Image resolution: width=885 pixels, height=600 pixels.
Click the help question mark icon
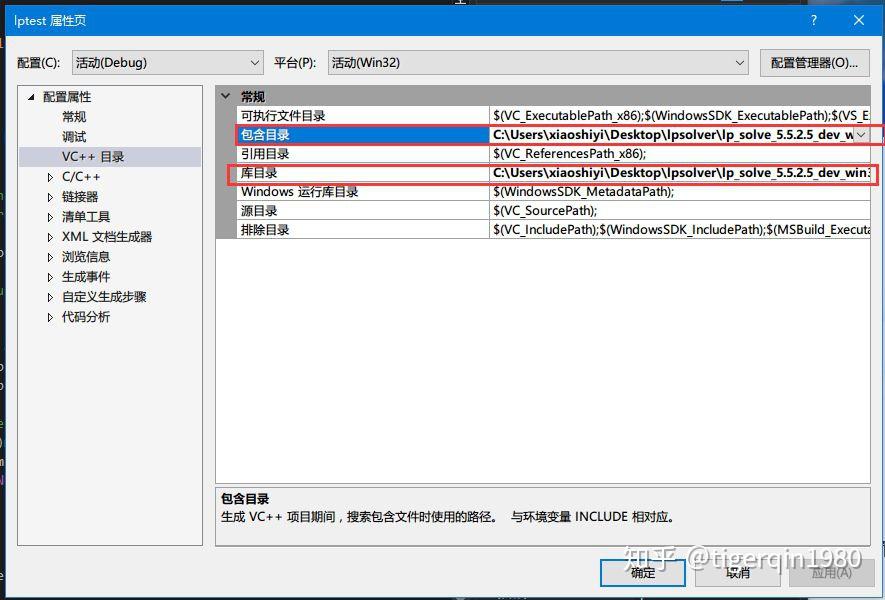813,20
